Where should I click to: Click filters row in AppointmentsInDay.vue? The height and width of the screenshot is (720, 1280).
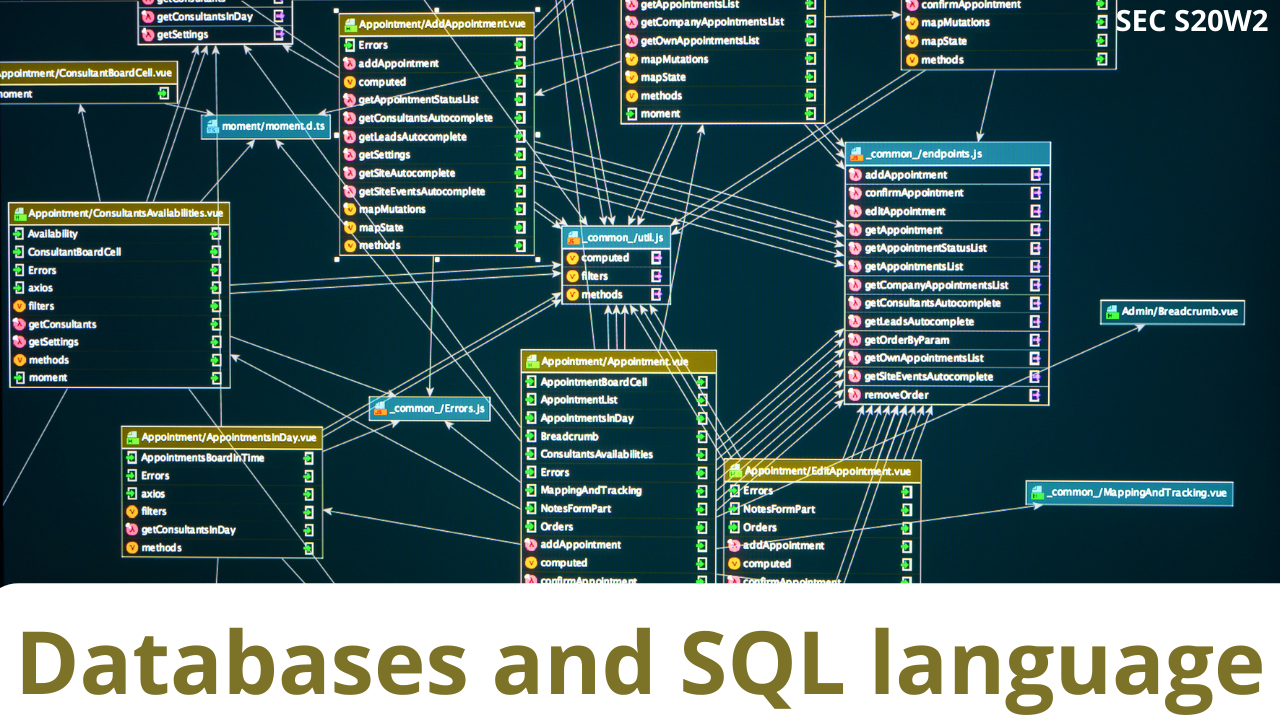point(222,512)
